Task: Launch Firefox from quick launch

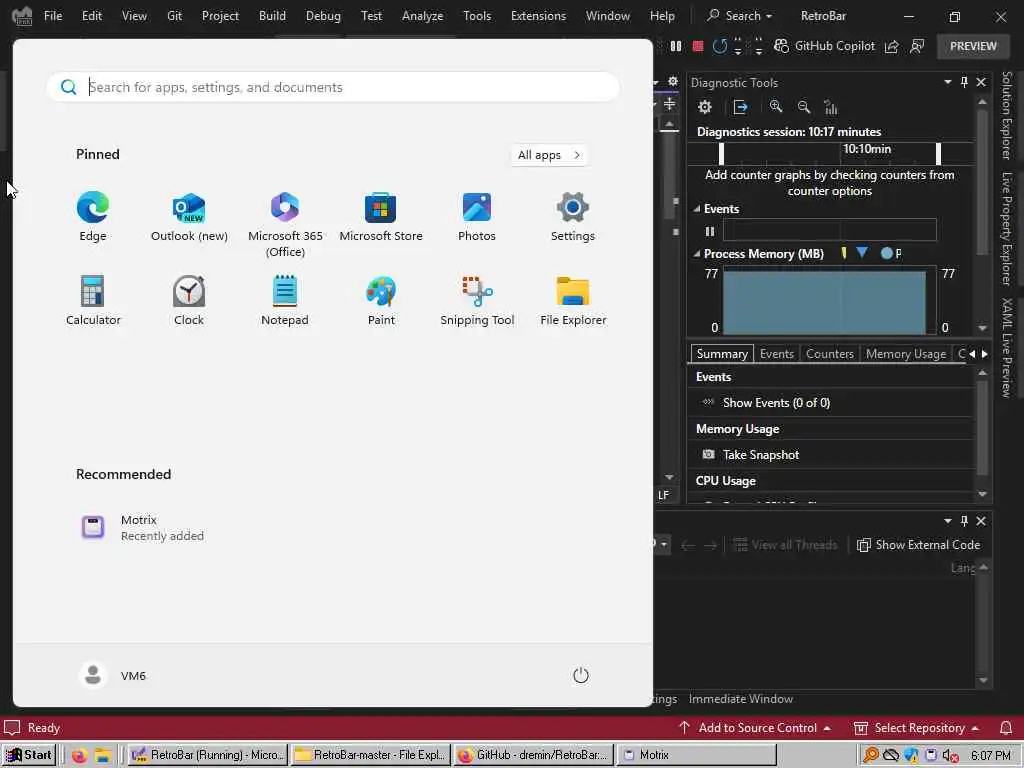Action: [x=80, y=756]
